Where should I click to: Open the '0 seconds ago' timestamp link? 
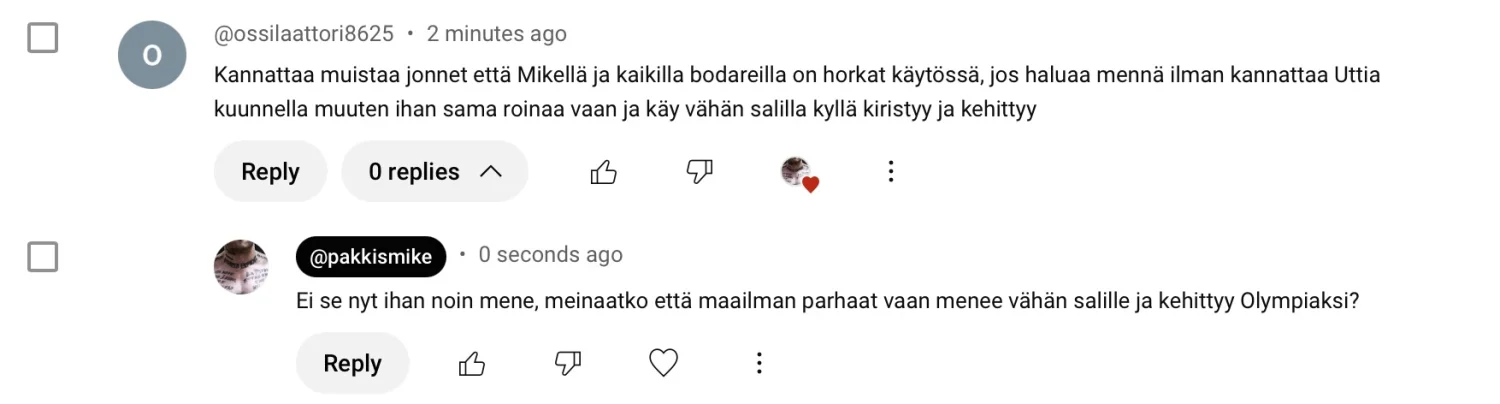point(550,255)
